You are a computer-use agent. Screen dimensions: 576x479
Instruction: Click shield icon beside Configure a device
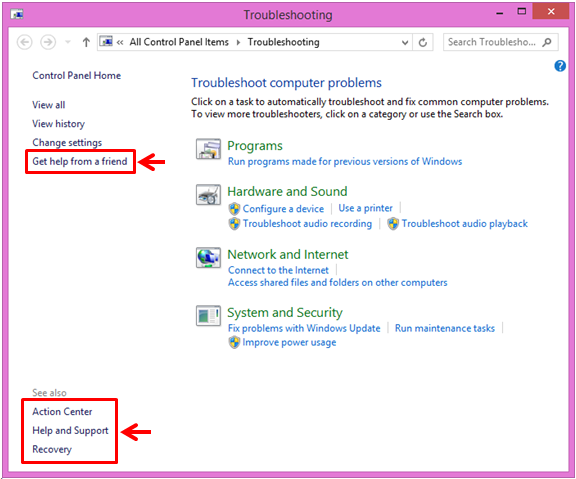pyautogui.click(x=234, y=209)
